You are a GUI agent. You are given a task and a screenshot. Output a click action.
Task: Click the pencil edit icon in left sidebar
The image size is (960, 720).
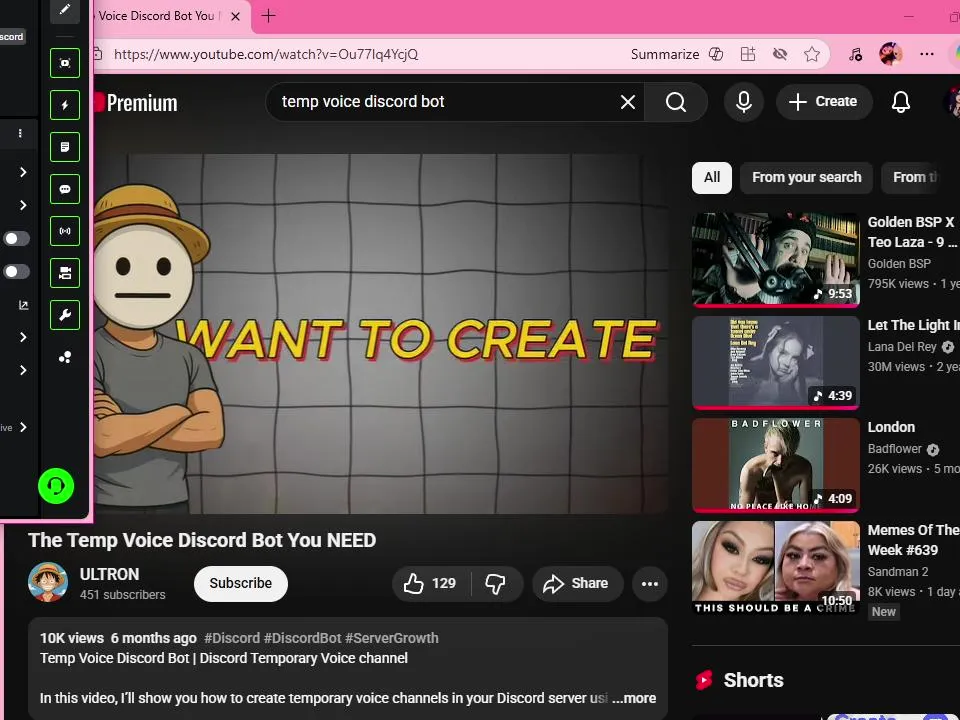[65, 10]
